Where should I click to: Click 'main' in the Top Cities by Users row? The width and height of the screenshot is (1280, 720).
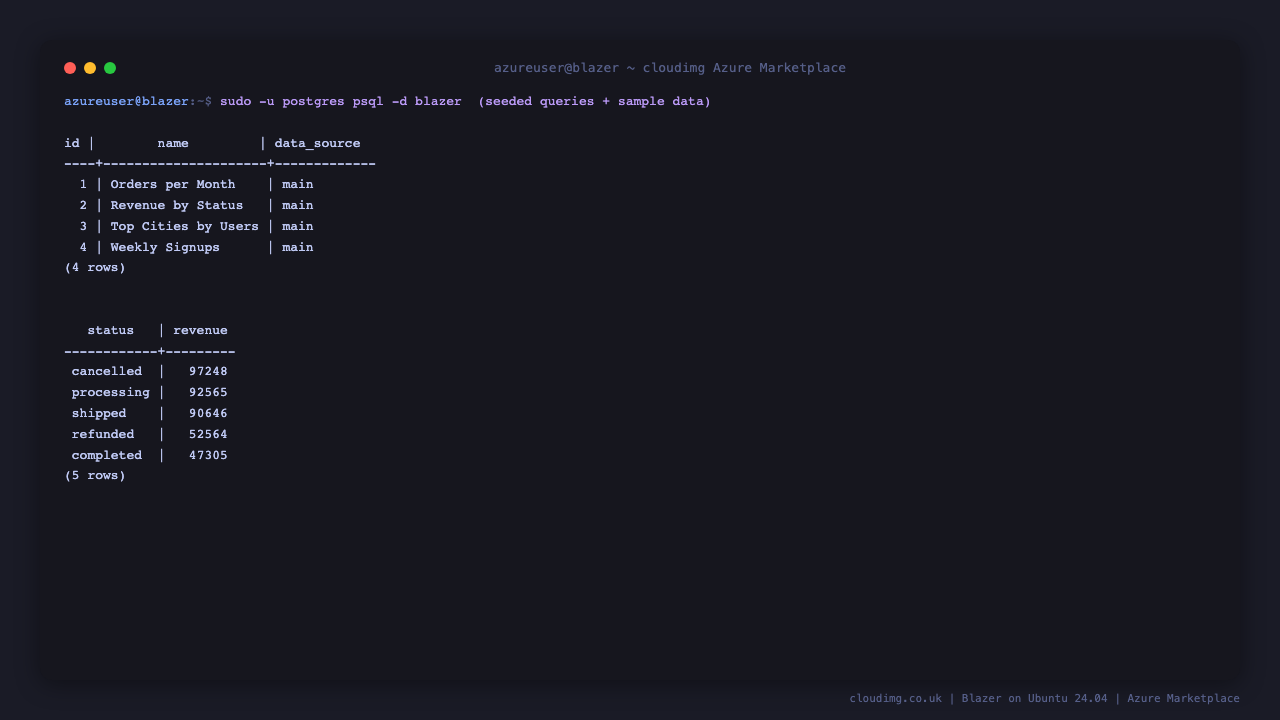coord(298,226)
